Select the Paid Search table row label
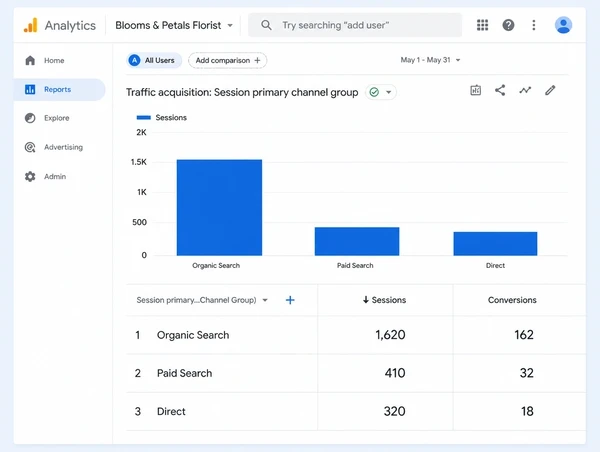This screenshot has width=600, height=452. [184, 373]
